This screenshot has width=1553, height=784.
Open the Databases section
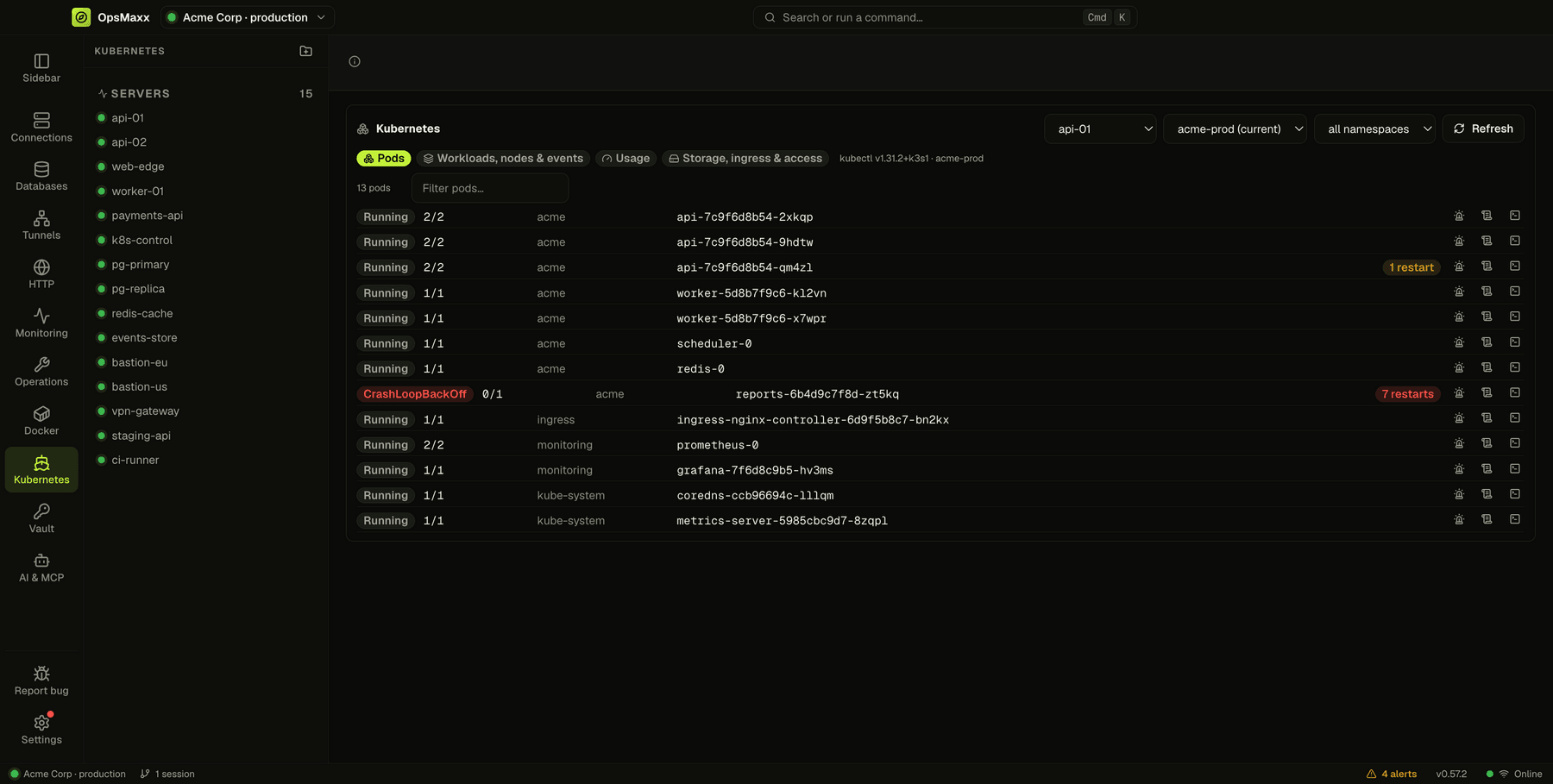click(41, 176)
